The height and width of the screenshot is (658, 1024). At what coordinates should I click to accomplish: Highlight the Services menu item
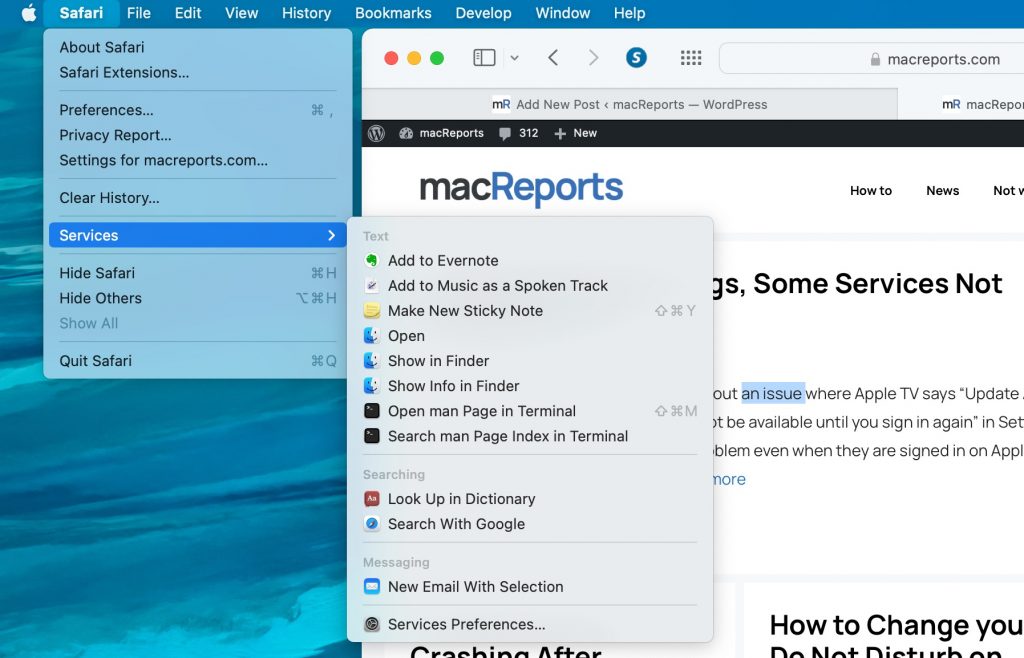click(197, 235)
